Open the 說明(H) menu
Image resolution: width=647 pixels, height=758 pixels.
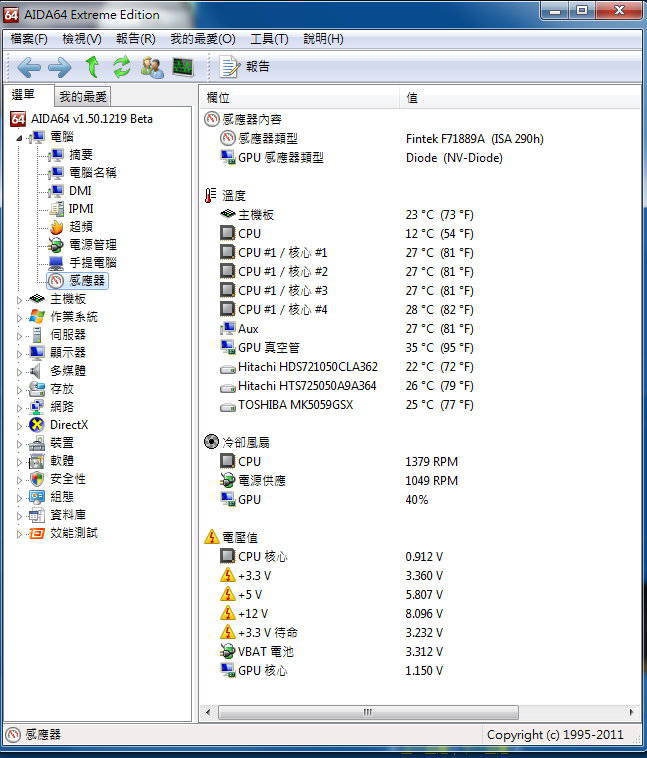(323, 39)
